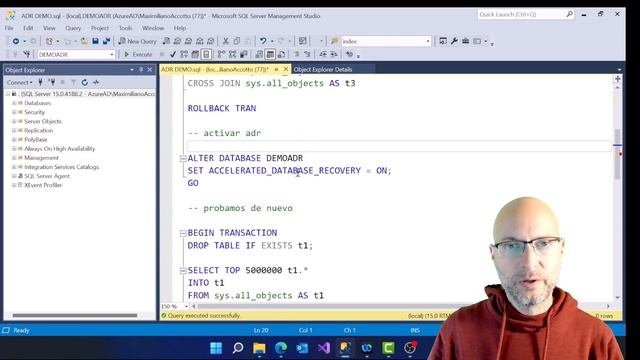Select the PolyBase tree item
This screenshot has width=640, height=360.
tap(36, 140)
